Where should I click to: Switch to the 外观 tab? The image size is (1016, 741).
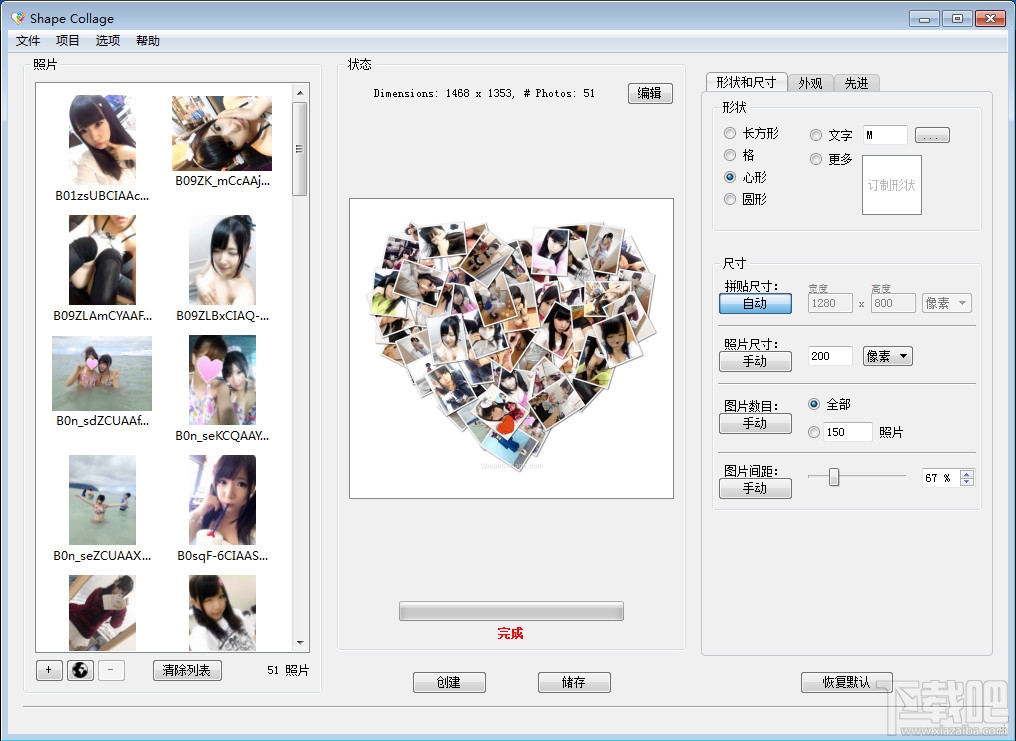810,83
